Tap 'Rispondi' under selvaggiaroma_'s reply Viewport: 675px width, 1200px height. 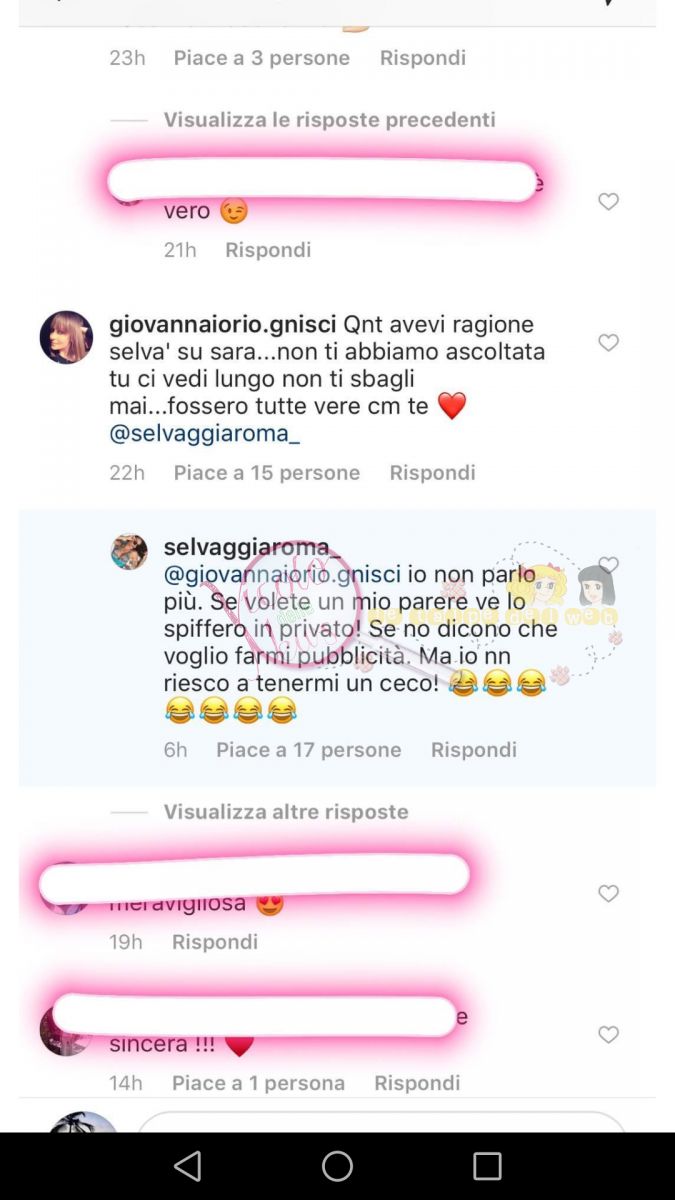pyautogui.click(x=474, y=750)
